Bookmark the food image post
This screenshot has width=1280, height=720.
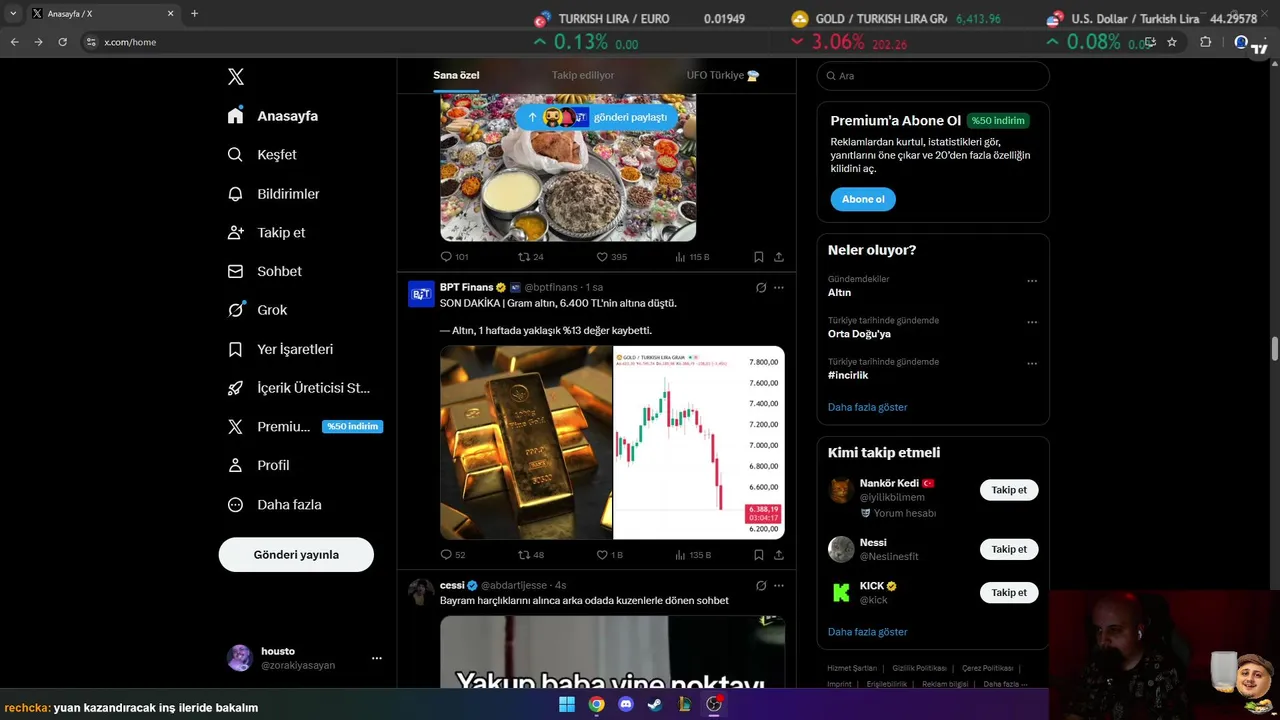pos(759,257)
